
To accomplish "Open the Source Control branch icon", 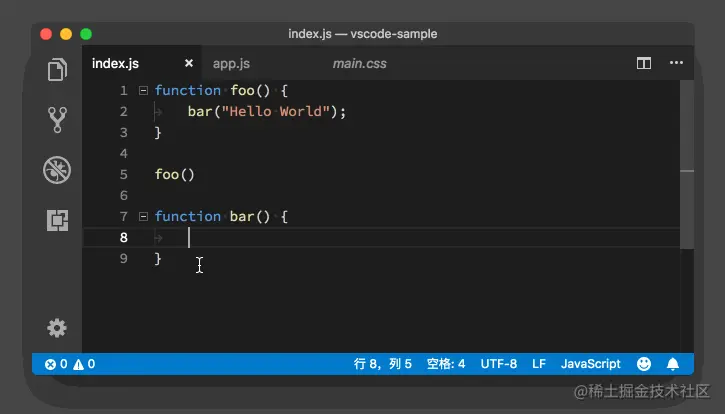I will pyautogui.click(x=57, y=120).
